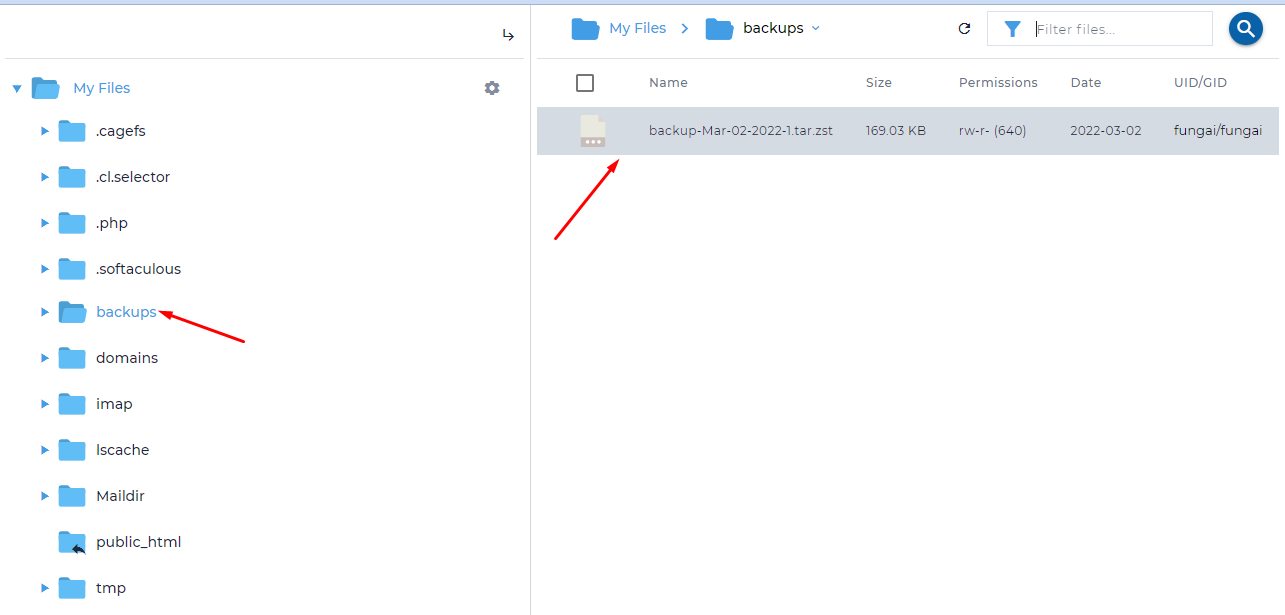
Task: Open the public_html folder
Action: point(138,541)
